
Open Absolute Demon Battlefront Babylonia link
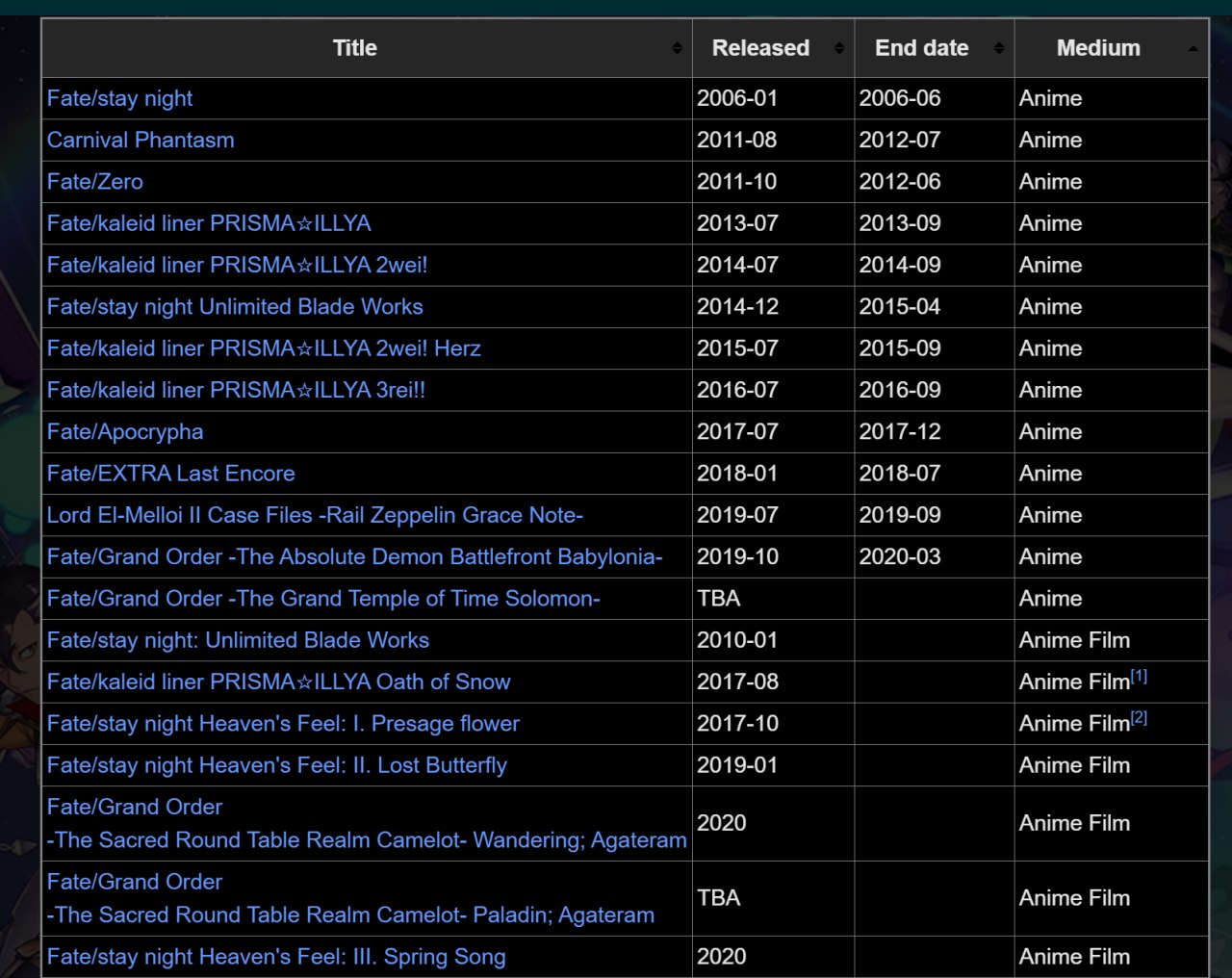(355, 556)
